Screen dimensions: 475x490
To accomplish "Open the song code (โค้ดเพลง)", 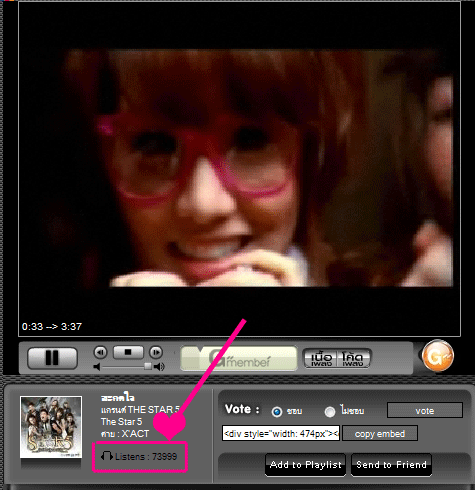I will pos(353,359).
